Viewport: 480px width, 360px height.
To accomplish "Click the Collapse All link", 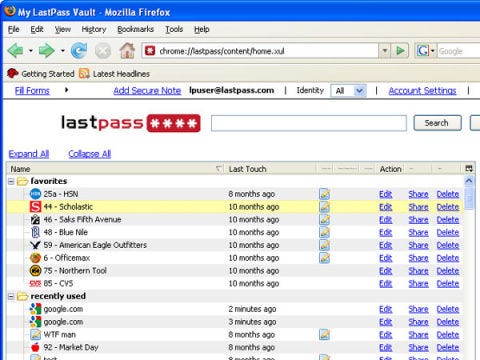I will tap(90, 154).
